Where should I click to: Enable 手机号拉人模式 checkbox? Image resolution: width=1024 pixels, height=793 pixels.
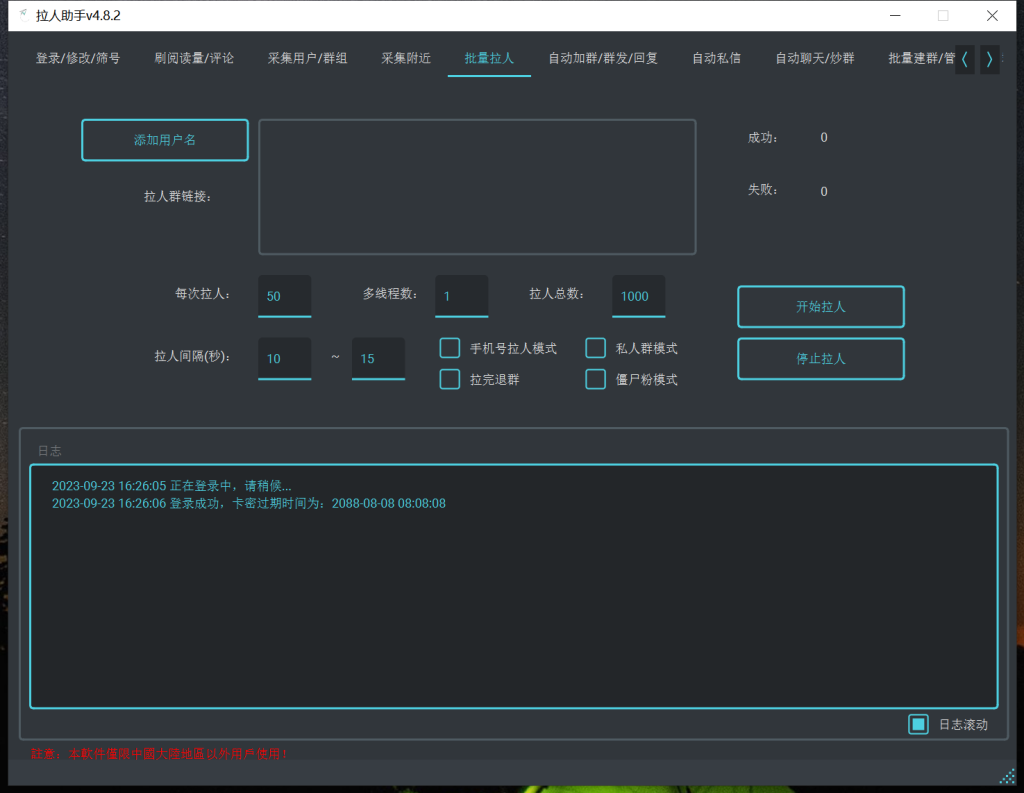pos(449,348)
